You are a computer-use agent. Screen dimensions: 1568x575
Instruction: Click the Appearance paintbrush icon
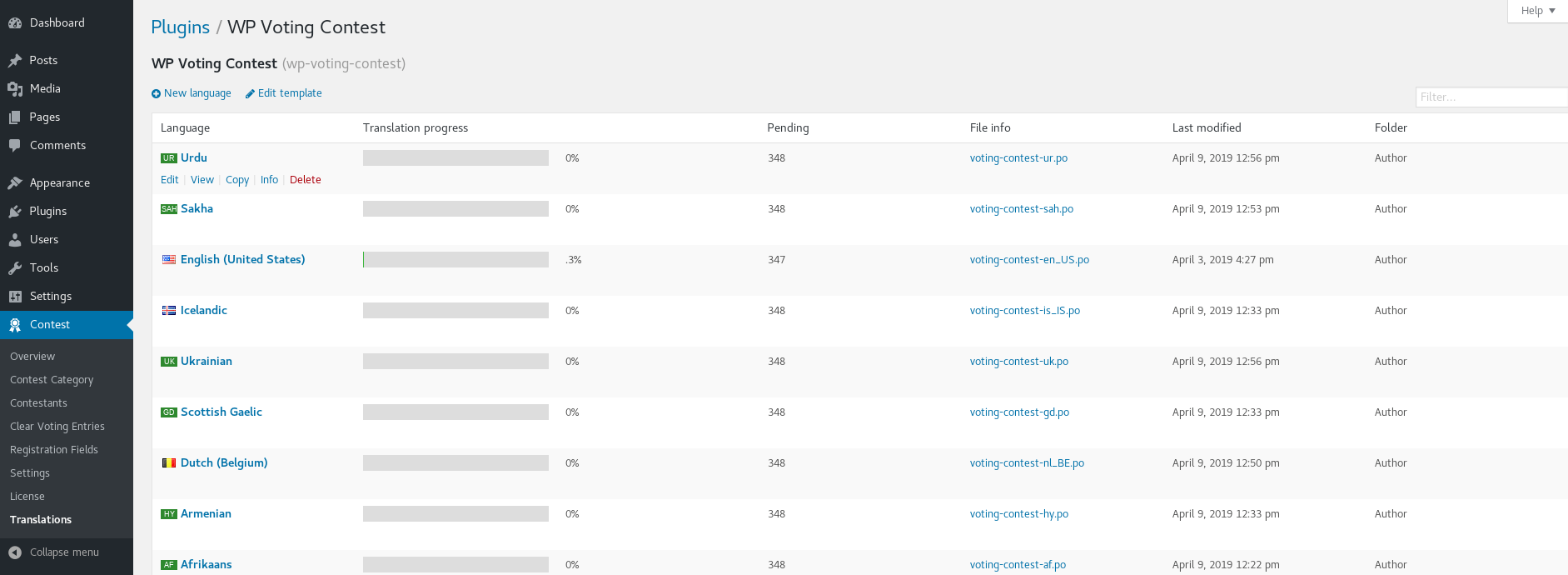(15, 183)
